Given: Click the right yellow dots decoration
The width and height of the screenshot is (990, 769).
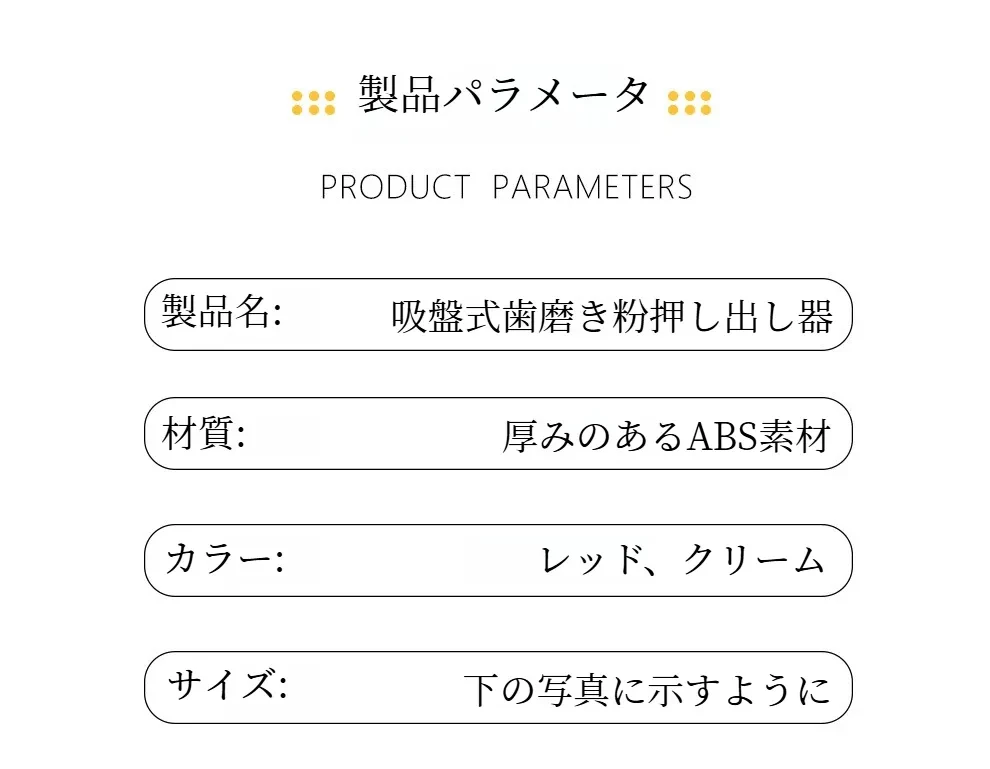Looking at the screenshot, I should (x=689, y=103).
